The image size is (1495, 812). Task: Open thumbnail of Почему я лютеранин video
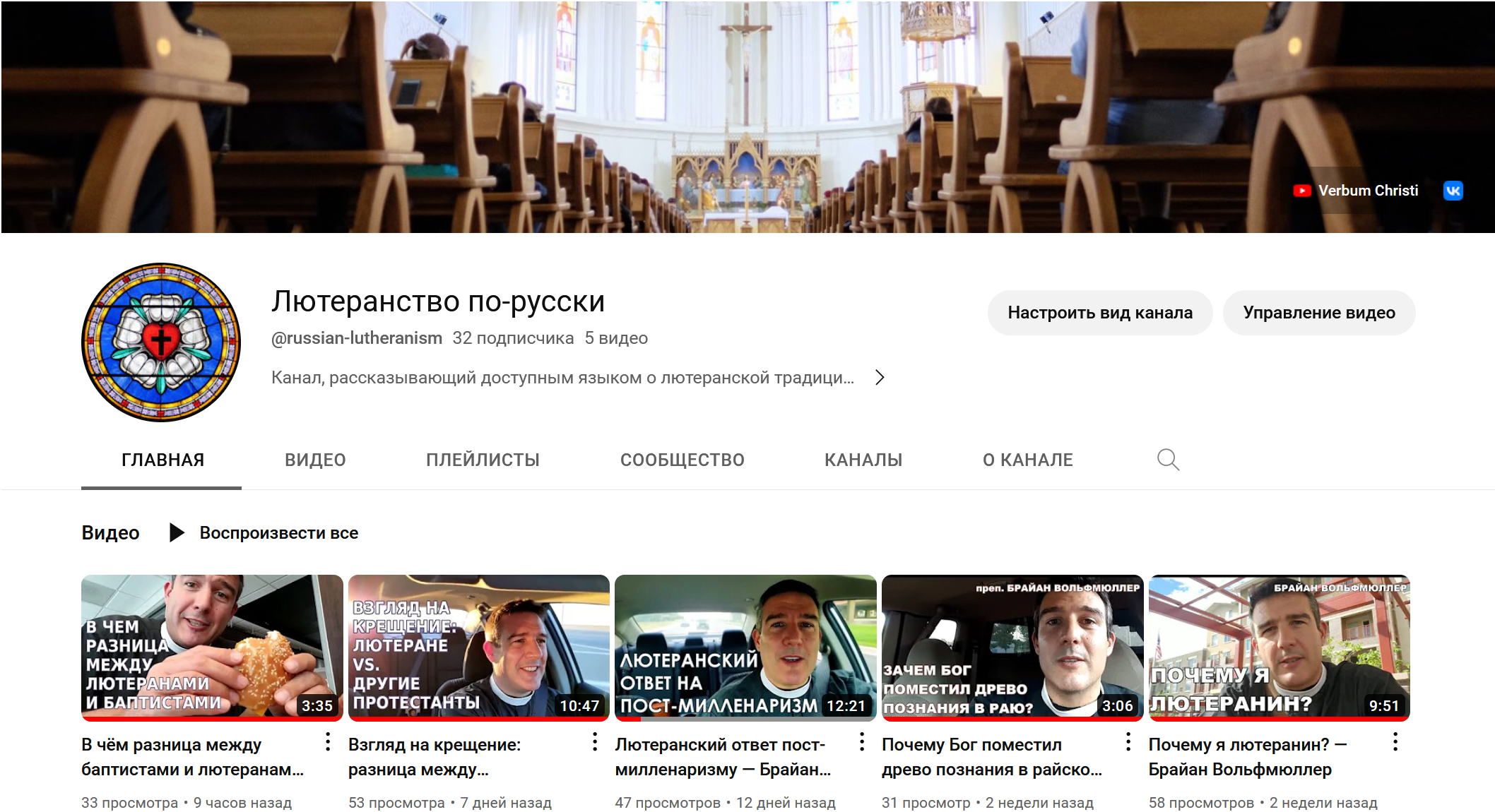(x=1279, y=647)
